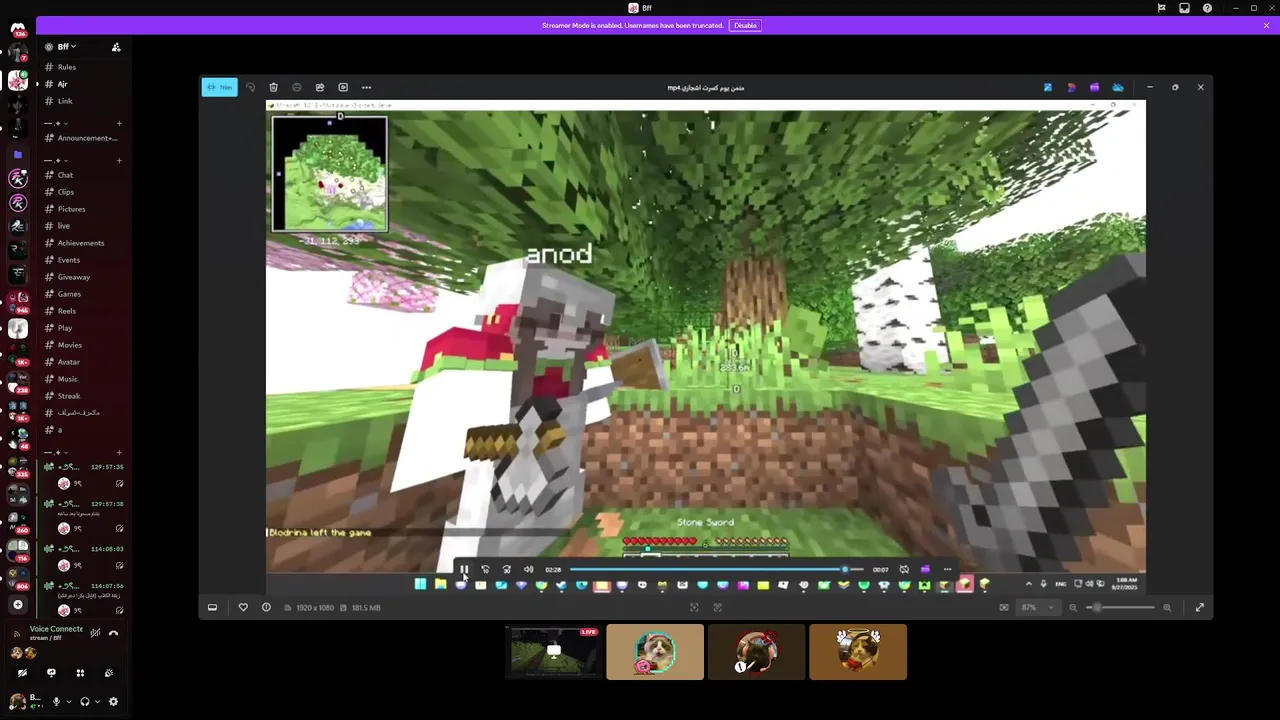Viewport: 1280px width, 720px height.
Task: Open Discord user settings gear
Action: (x=113, y=702)
